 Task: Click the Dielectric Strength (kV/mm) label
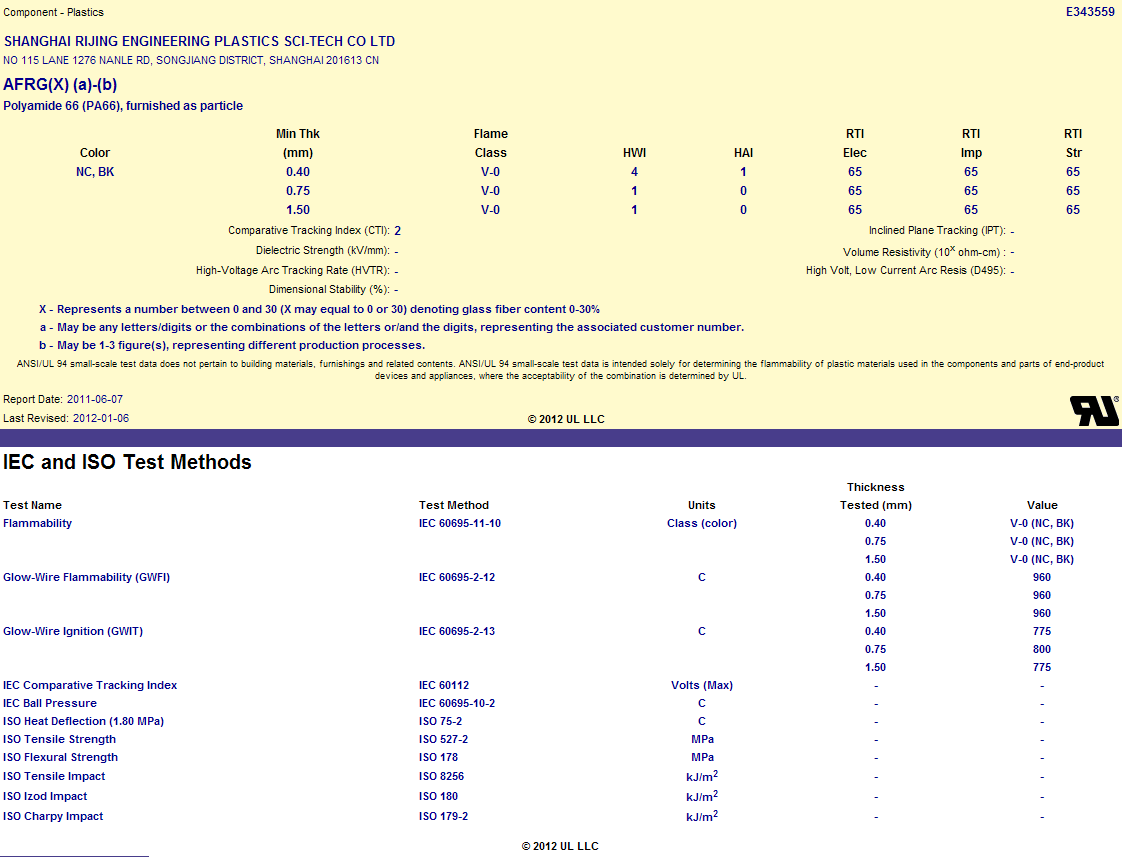(323, 250)
